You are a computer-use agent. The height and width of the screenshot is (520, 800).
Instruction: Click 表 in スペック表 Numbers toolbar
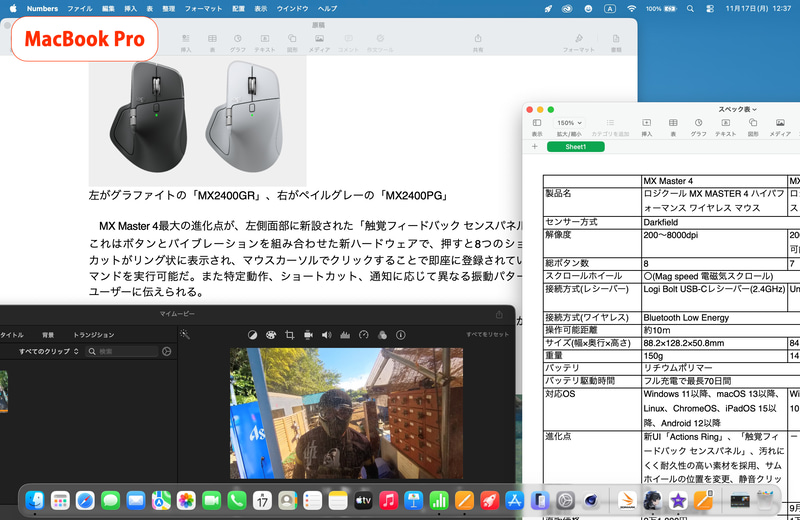click(673, 127)
